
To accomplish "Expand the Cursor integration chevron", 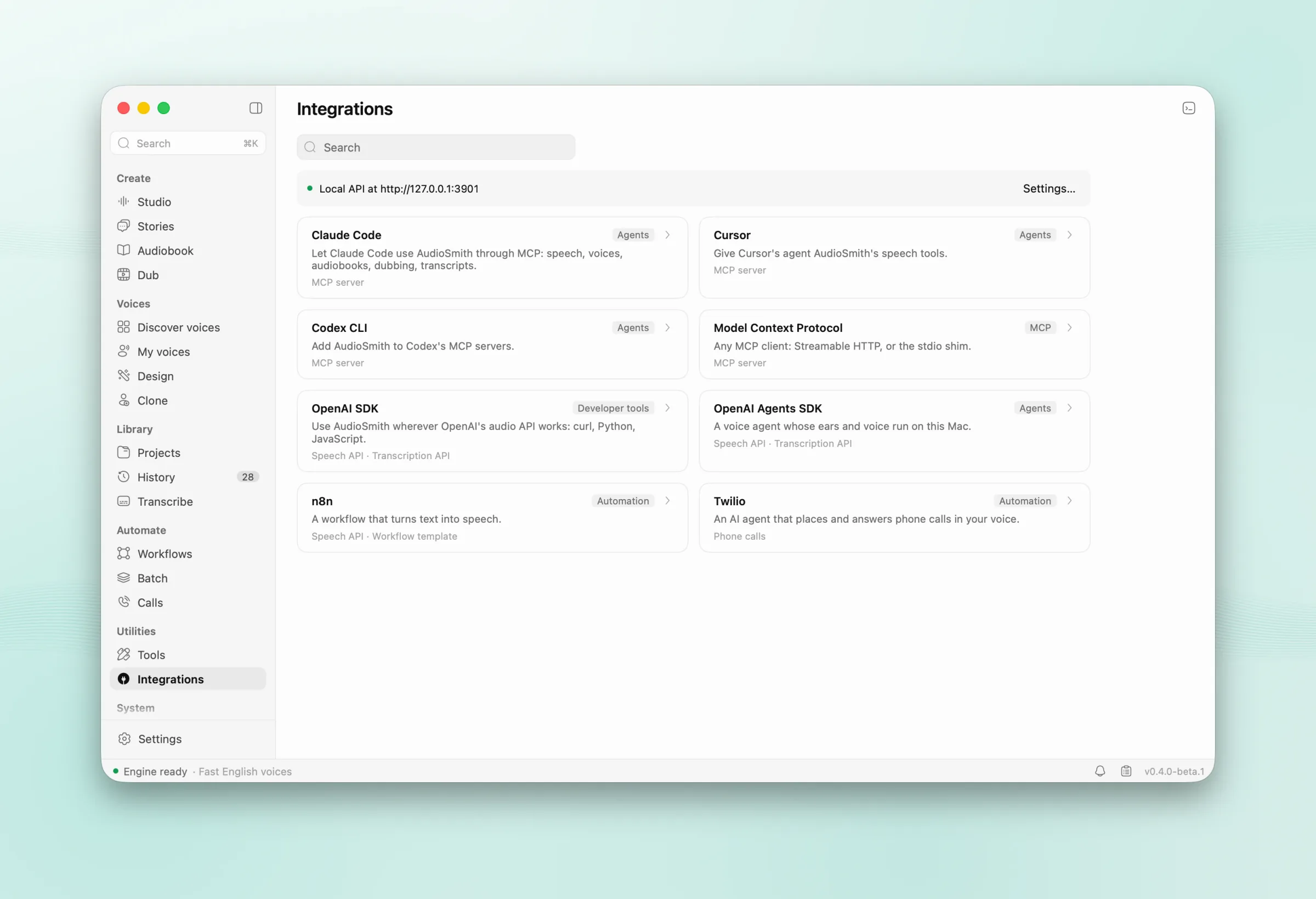I will (1070, 235).
